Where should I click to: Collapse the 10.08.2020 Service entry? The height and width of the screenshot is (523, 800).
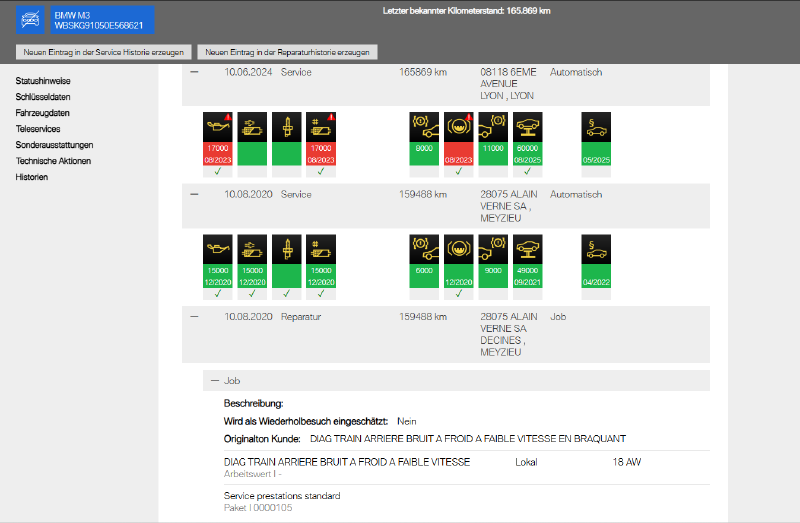click(x=194, y=194)
